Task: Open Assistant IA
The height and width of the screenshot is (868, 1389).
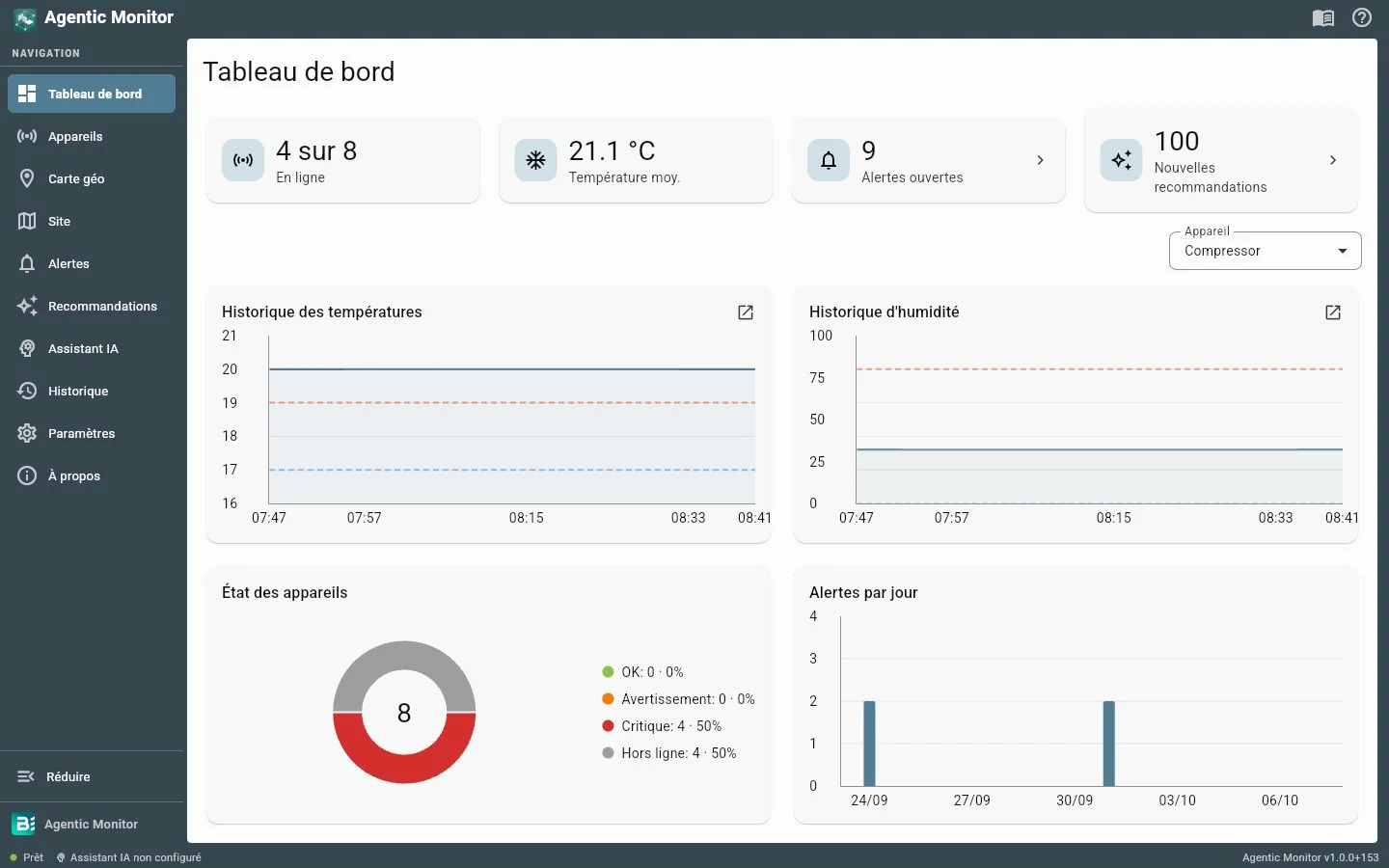Action: (92, 348)
